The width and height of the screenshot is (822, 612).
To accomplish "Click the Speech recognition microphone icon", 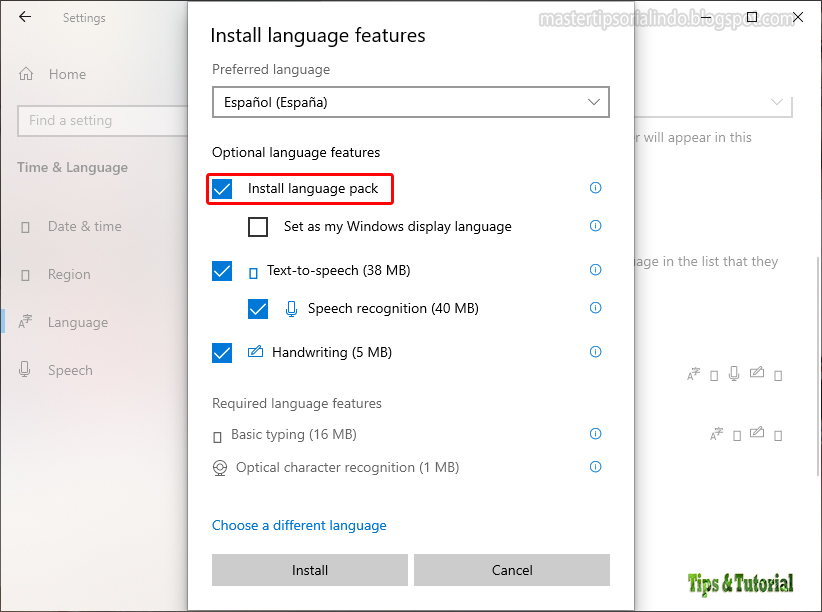I will point(291,308).
